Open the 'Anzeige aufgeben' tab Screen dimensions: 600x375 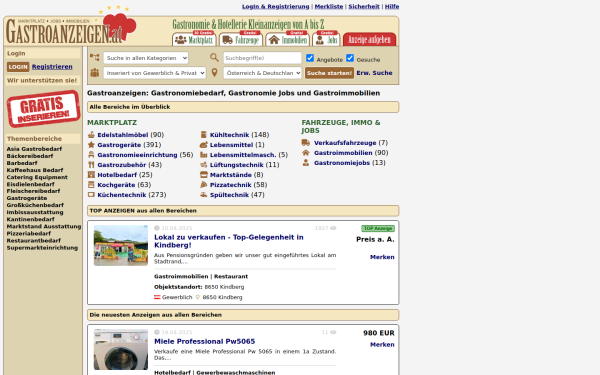tap(370, 39)
